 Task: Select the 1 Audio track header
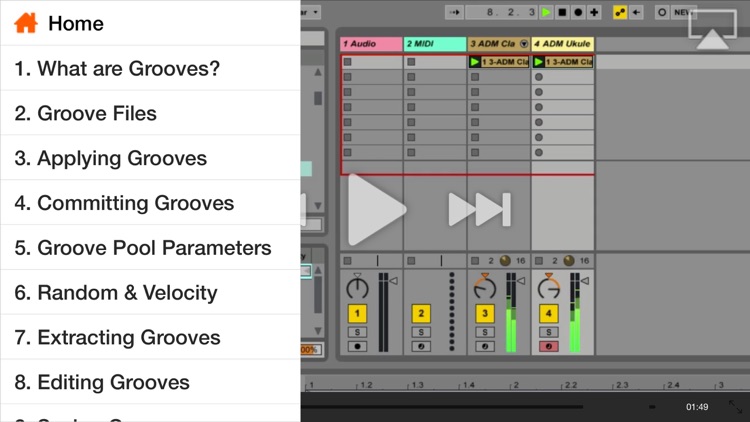pos(371,44)
